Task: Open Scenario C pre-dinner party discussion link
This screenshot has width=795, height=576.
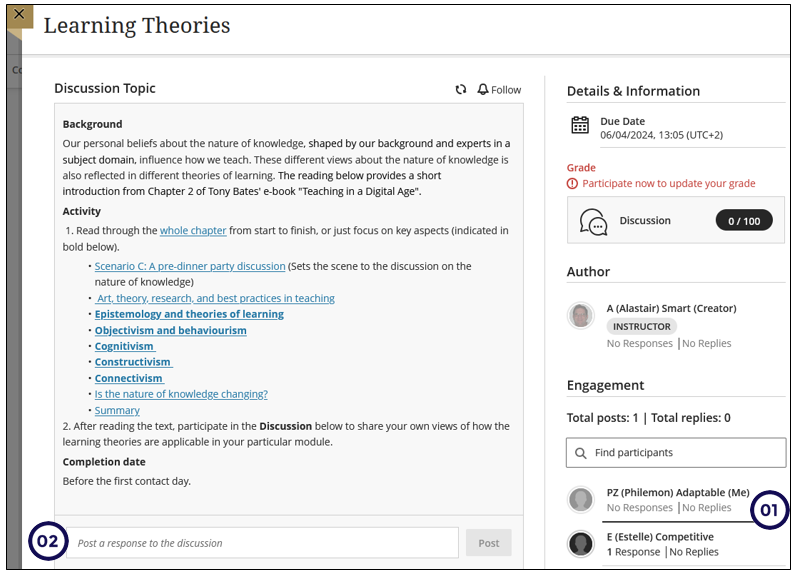Action: 190,266
